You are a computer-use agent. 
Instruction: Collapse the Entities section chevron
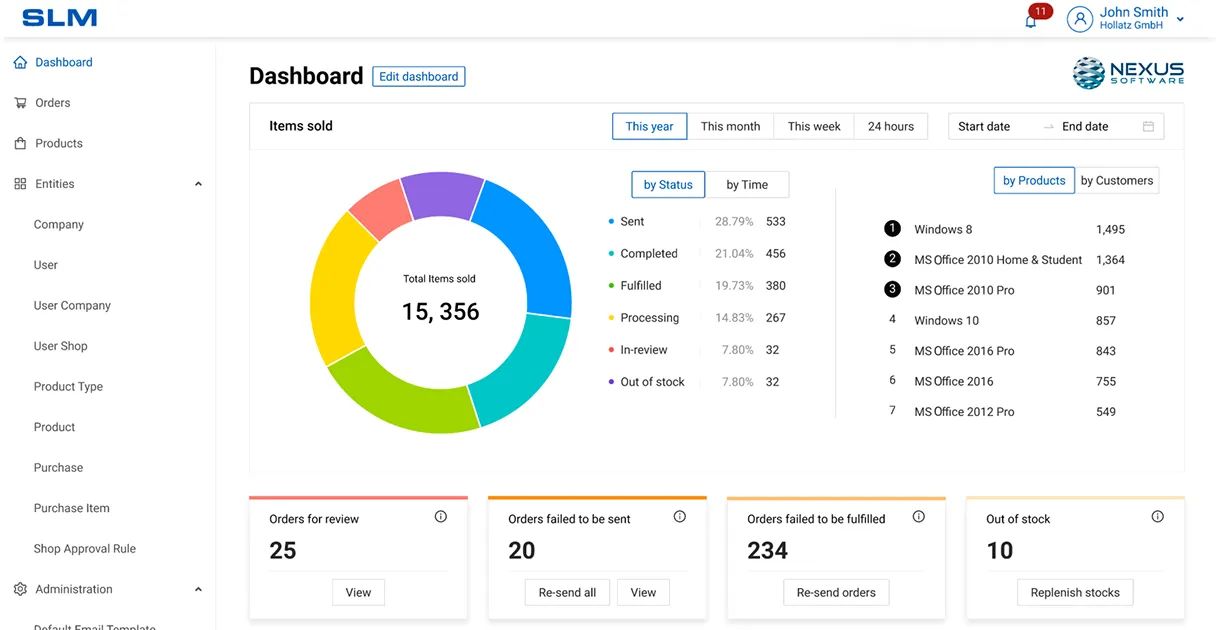pos(198,184)
